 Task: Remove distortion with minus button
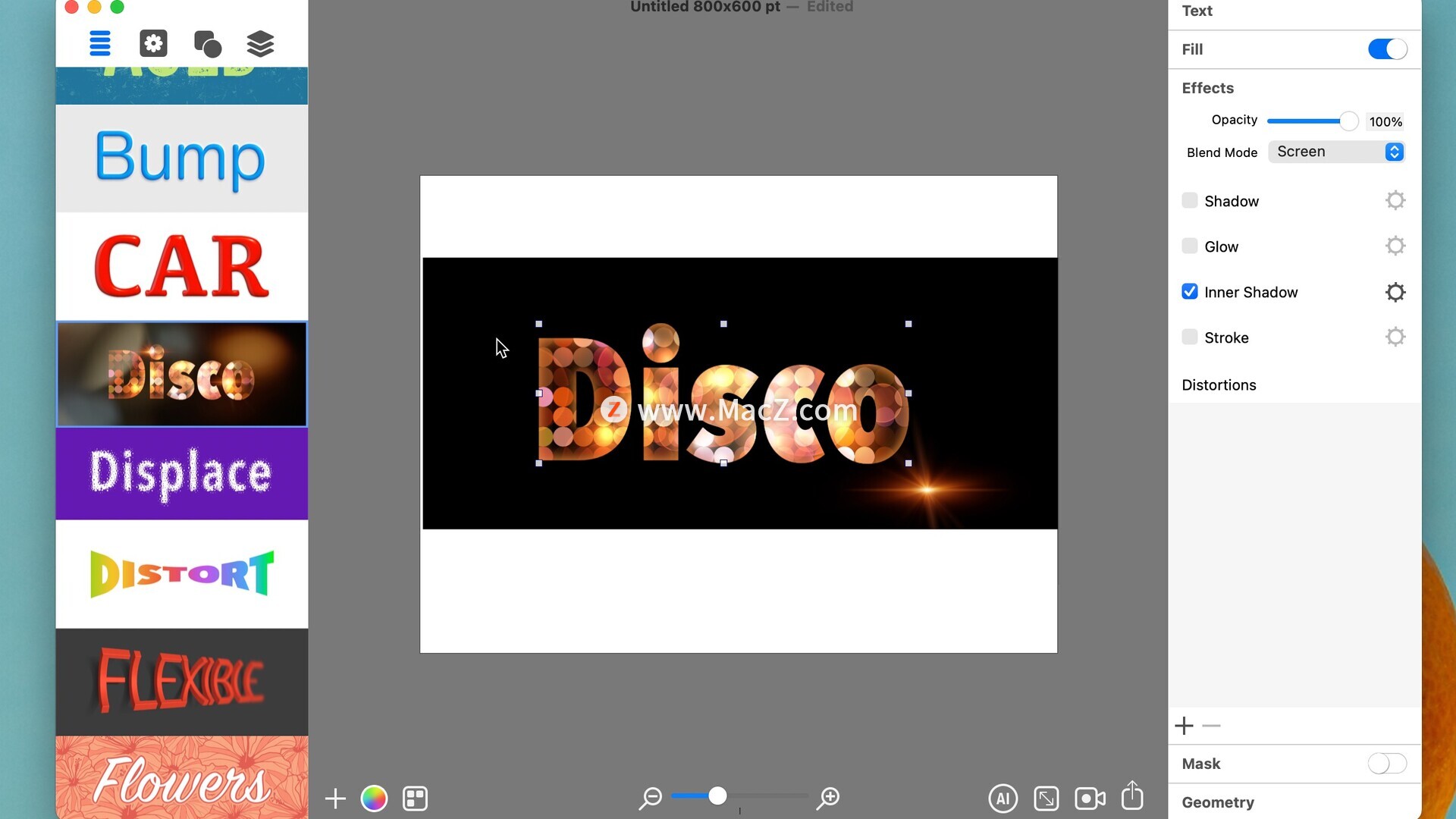[1212, 726]
